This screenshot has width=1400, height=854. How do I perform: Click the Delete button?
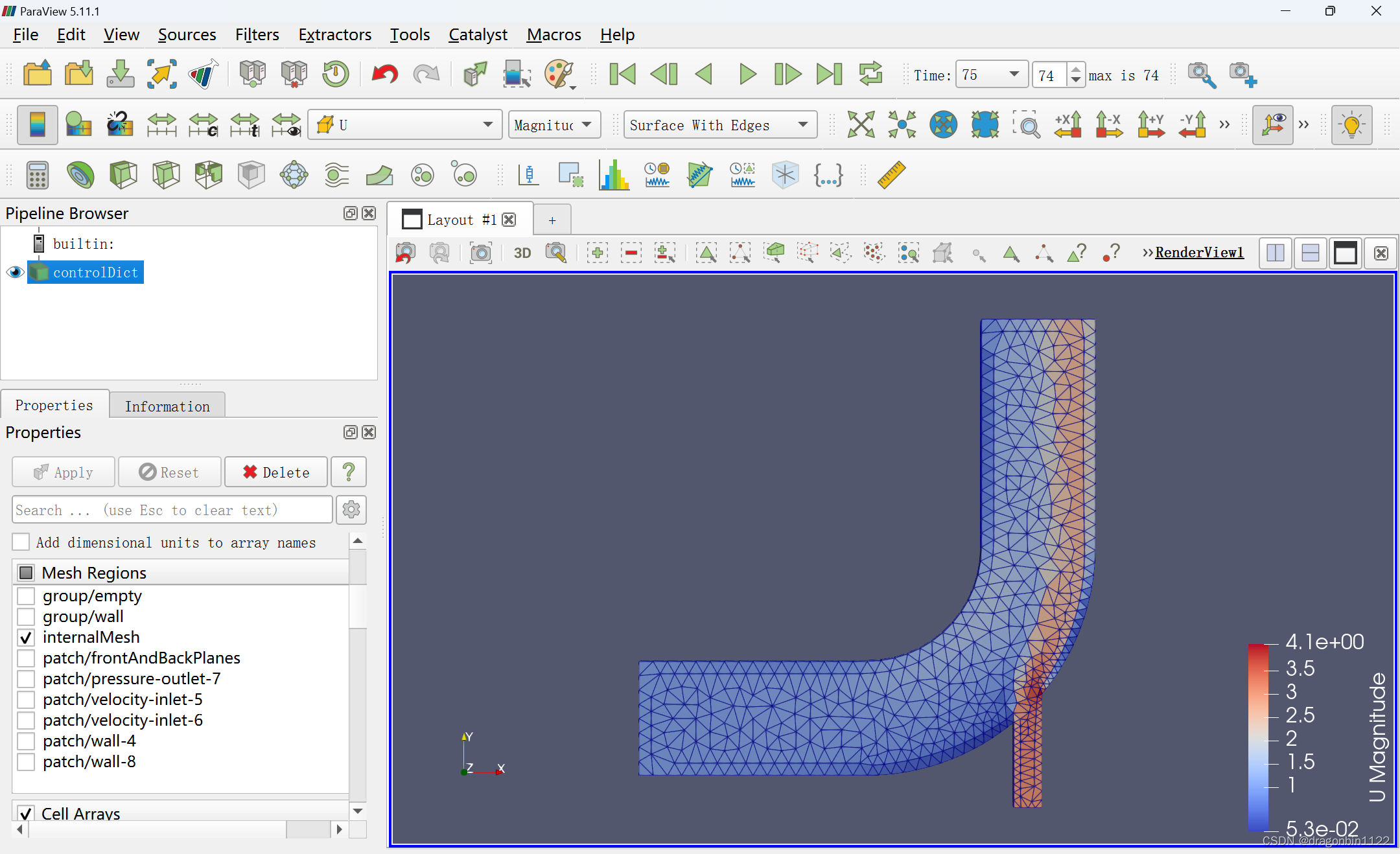[275, 472]
